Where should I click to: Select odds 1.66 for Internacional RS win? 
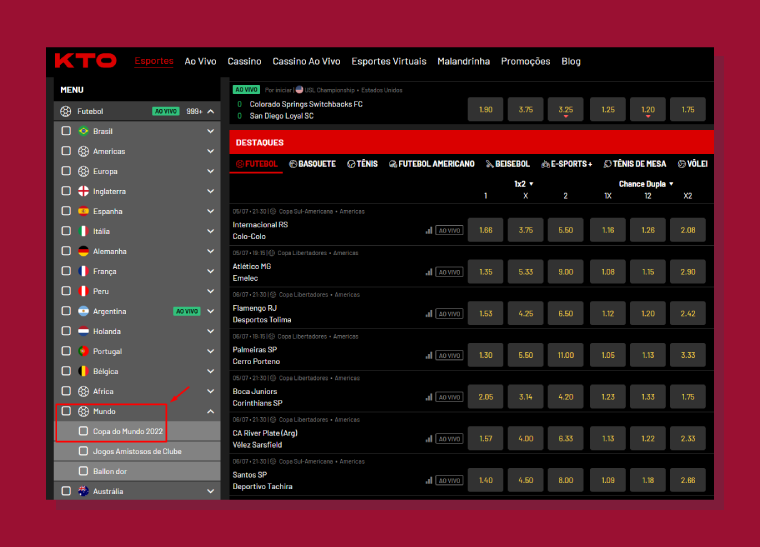(x=486, y=230)
